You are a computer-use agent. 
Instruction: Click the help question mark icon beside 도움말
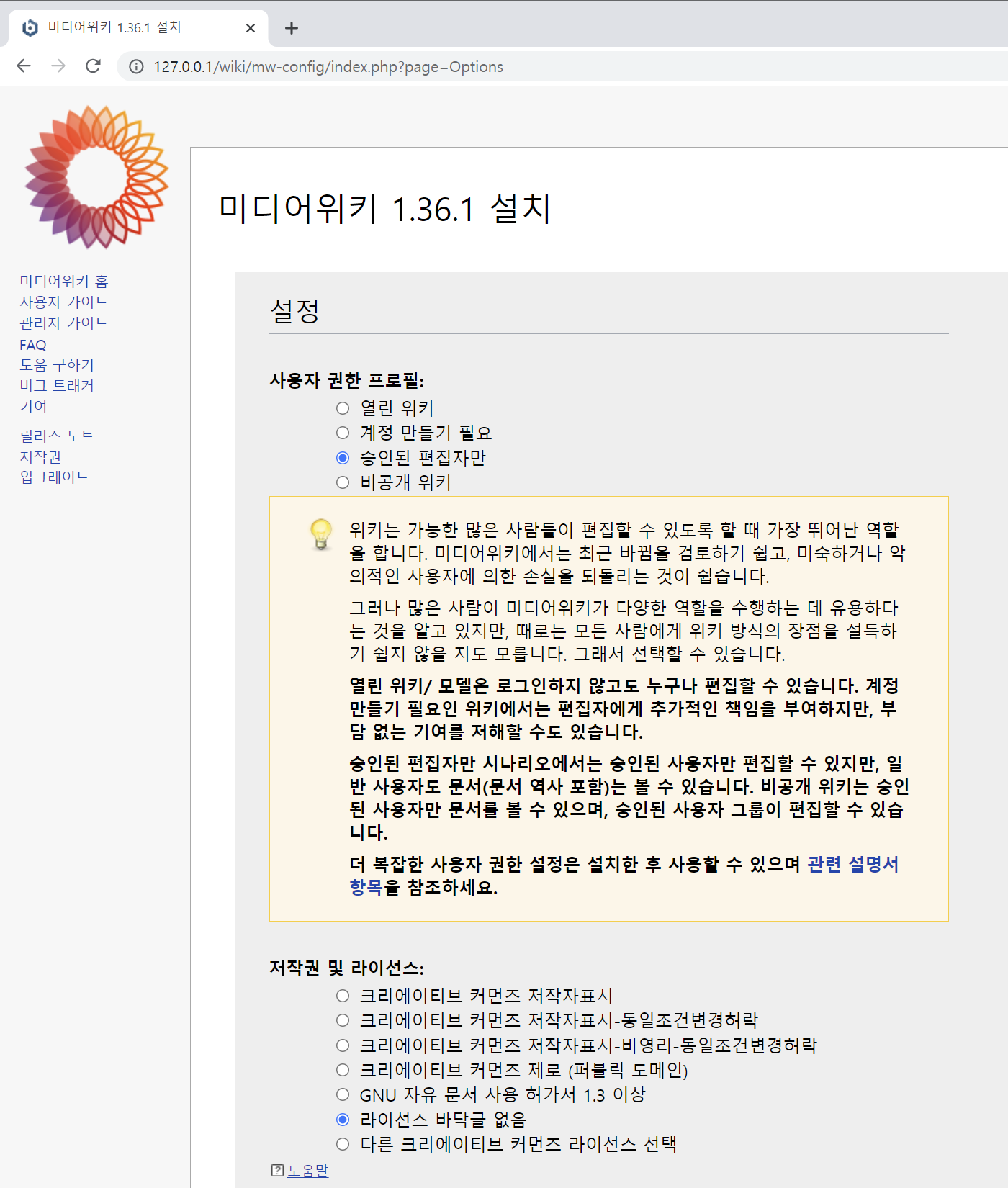(x=277, y=1171)
